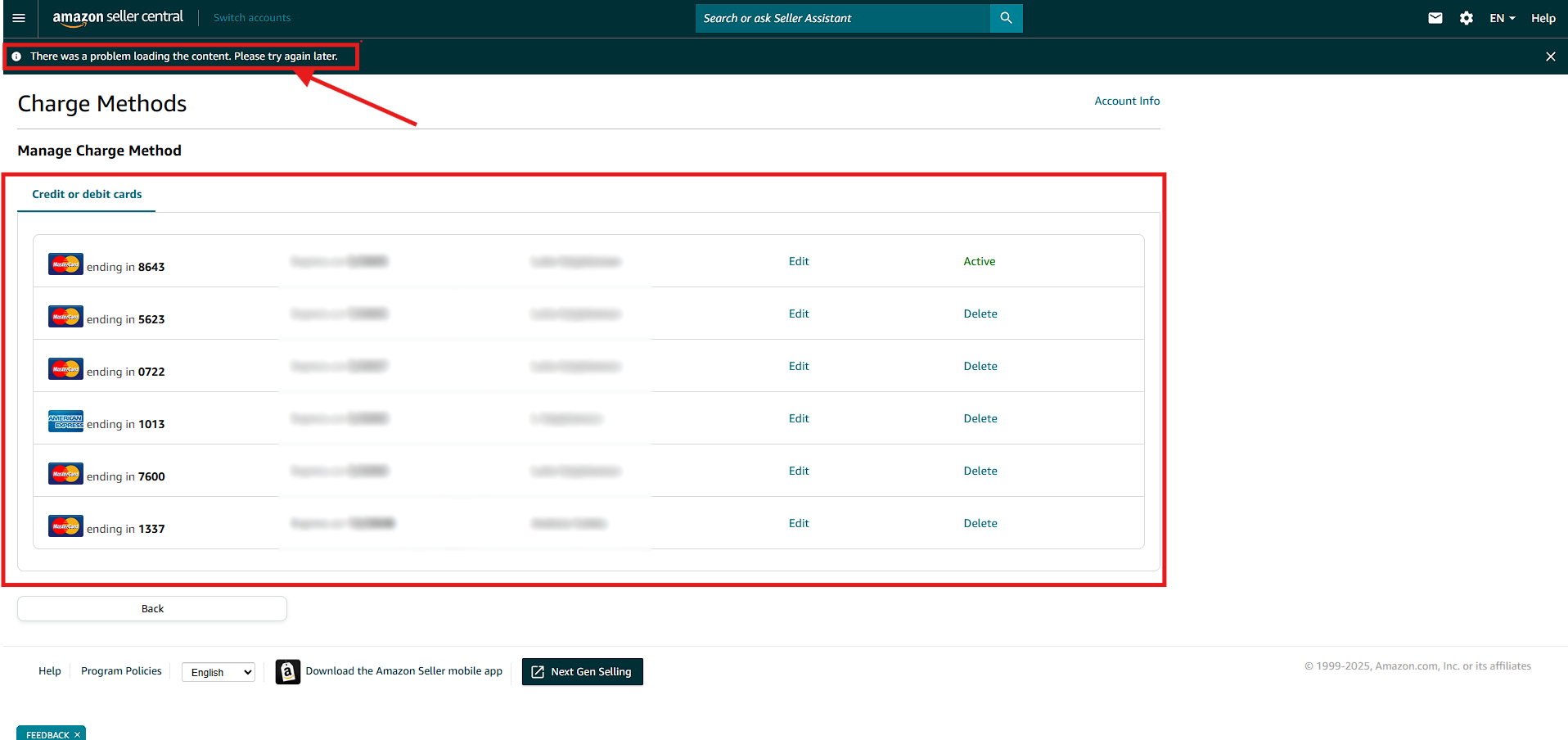
Task: Open Help in the top bar
Action: click(x=1543, y=18)
